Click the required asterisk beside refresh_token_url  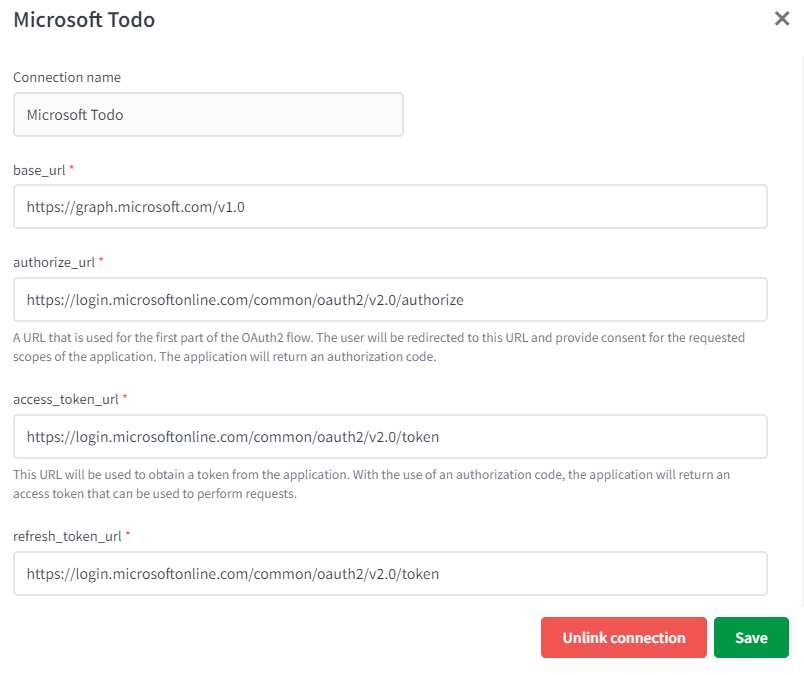128,535
